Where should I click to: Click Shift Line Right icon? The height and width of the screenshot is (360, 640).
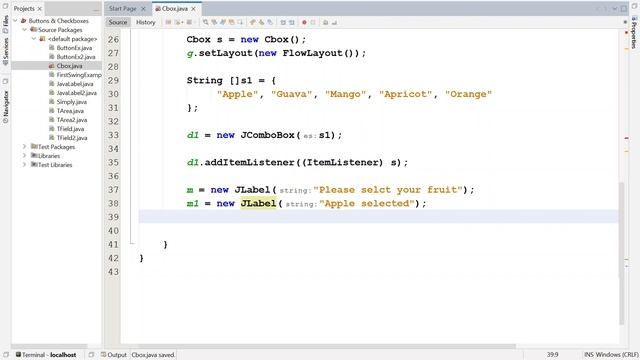coord(291,22)
